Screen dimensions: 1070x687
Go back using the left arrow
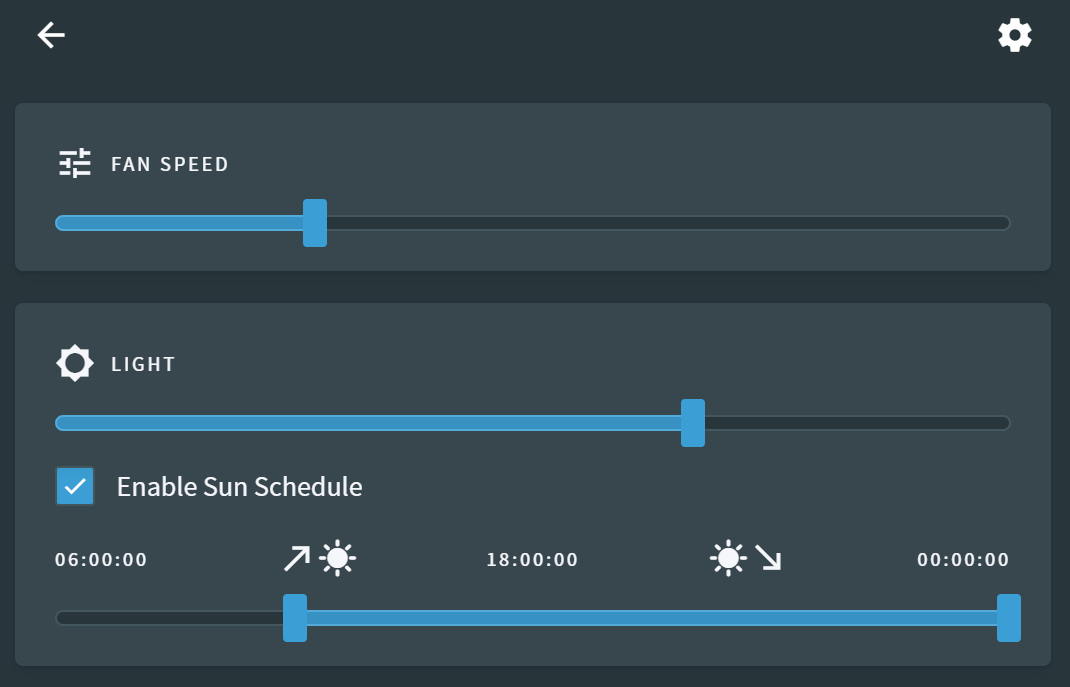(x=51, y=35)
